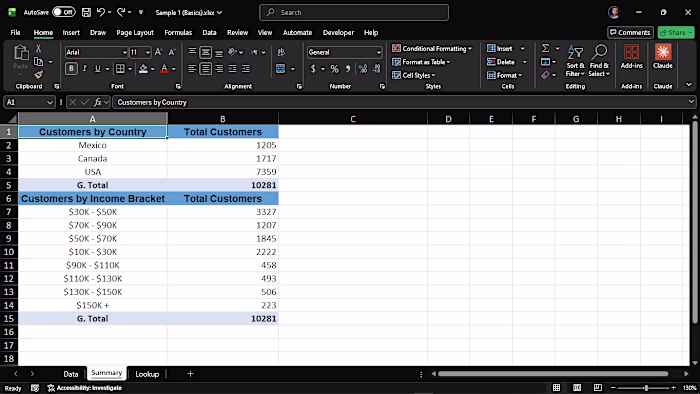Click Merge and Center icon
Screen dimensions: 700x394
click(x=280, y=69)
